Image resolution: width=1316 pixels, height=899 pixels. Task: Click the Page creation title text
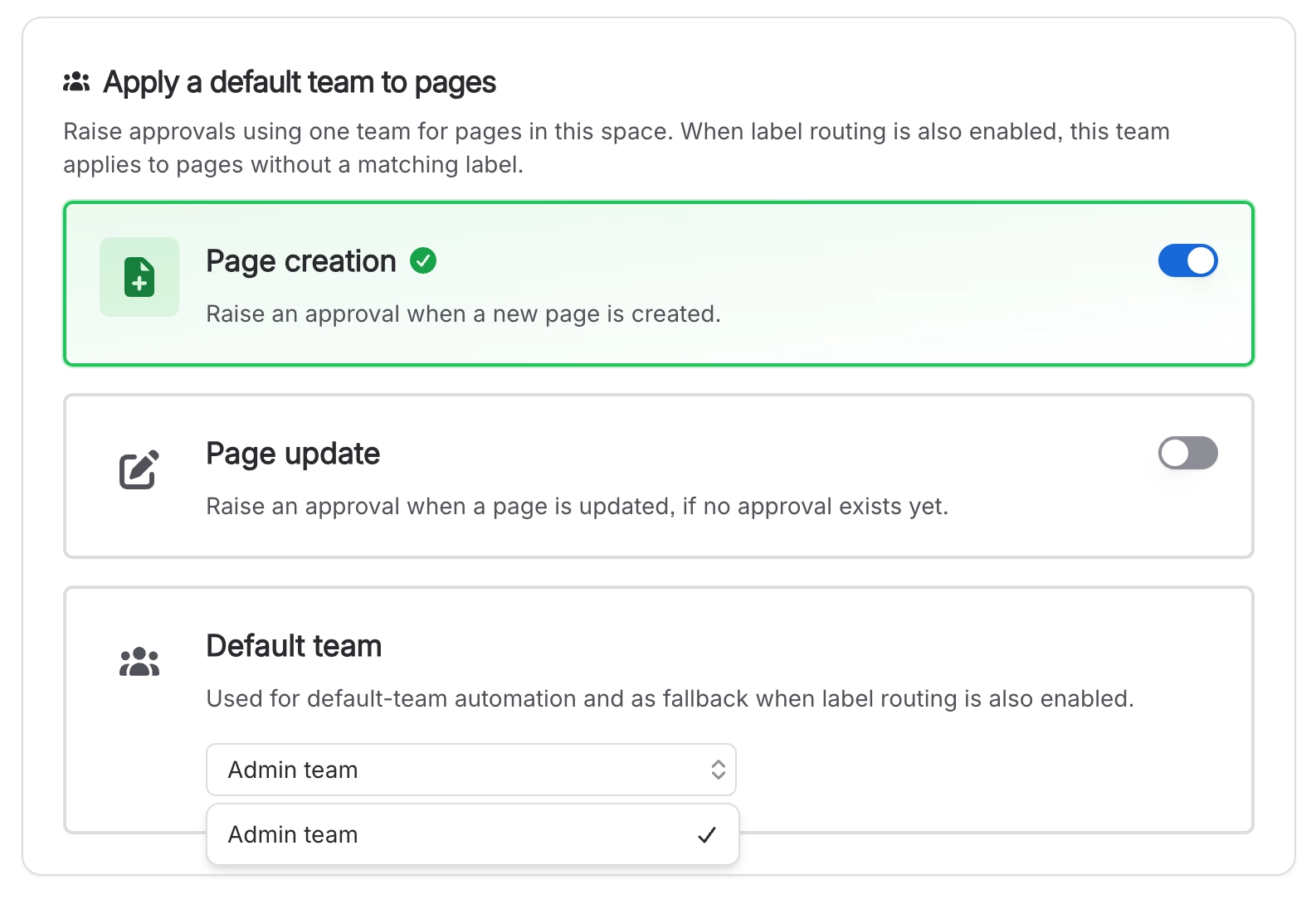[301, 261]
